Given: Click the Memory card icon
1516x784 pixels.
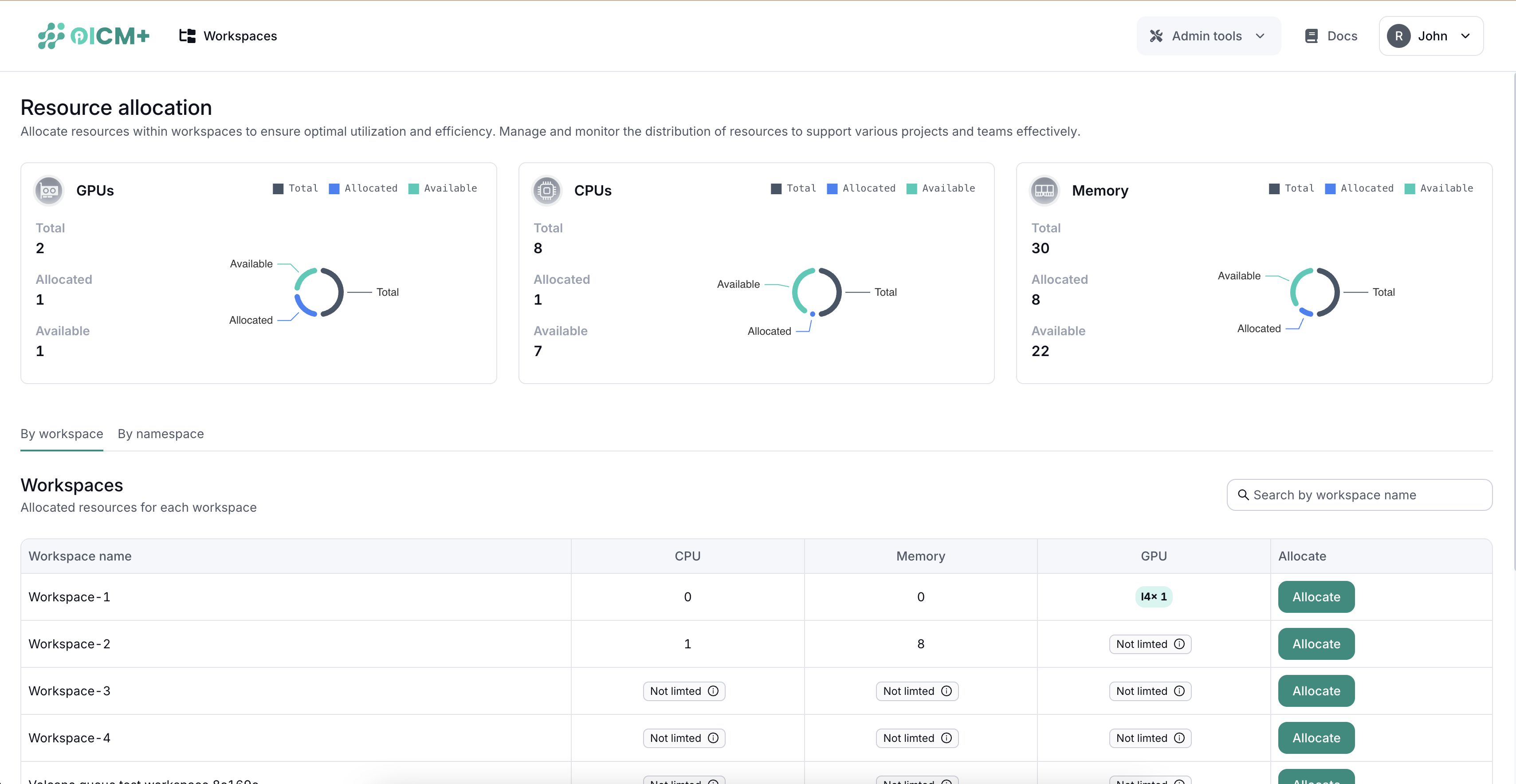Looking at the screenshot, I should pyautogui.click(x=1045, y=190).
